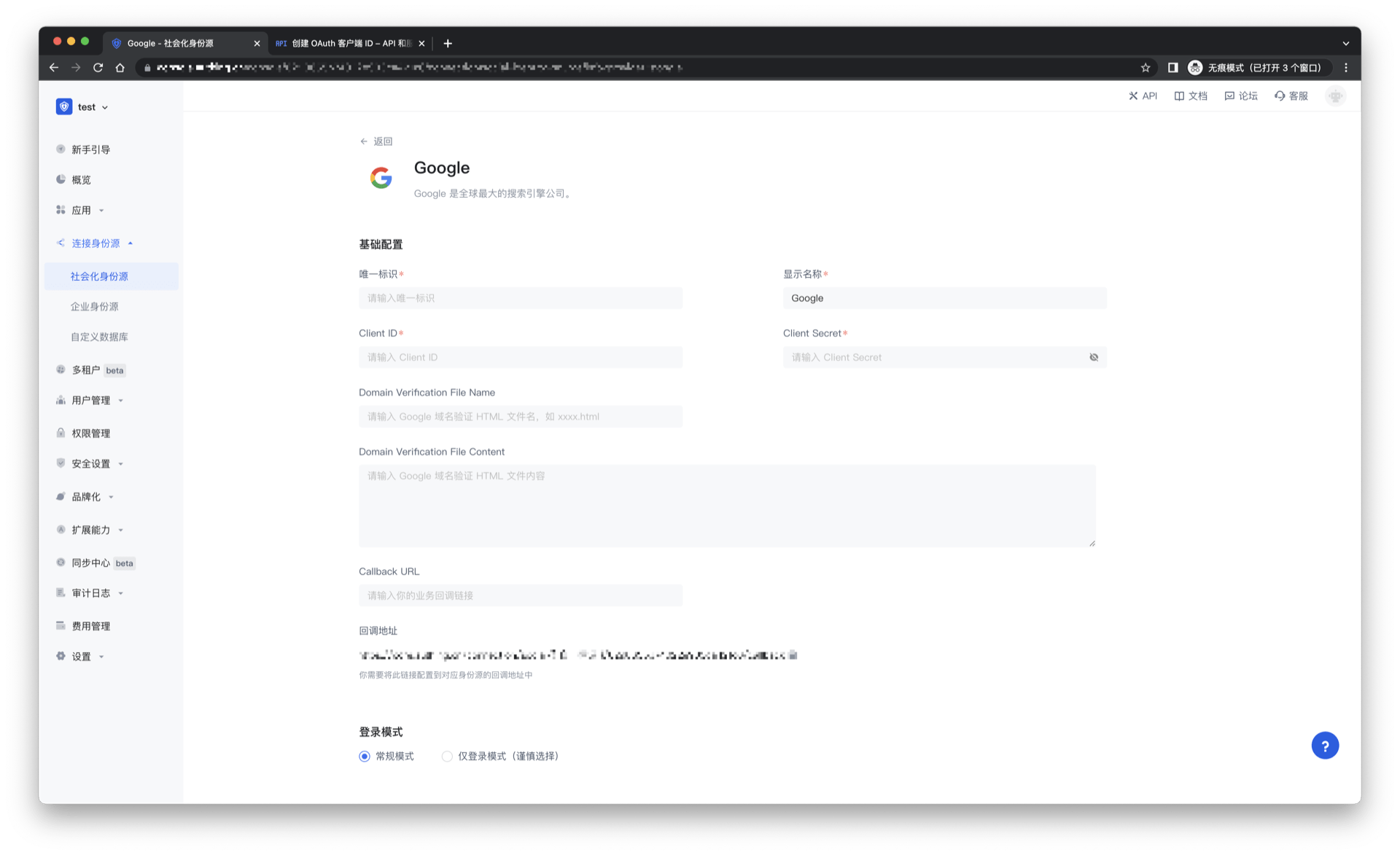This screenshot has width=1400, height=855.
Task: Open 企业身份源 in the sidebar
Action: 94,306
